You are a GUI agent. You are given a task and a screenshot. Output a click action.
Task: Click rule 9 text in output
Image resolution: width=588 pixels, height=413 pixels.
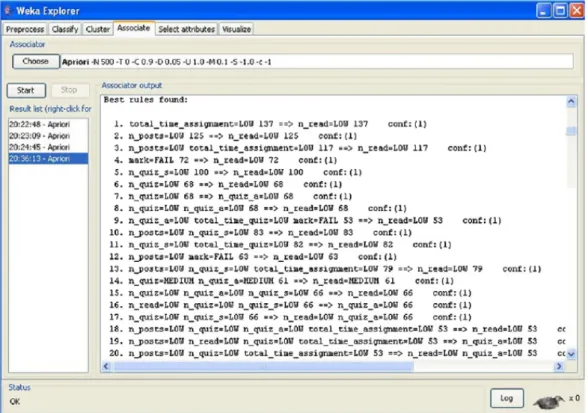click(x=308, y=221)
